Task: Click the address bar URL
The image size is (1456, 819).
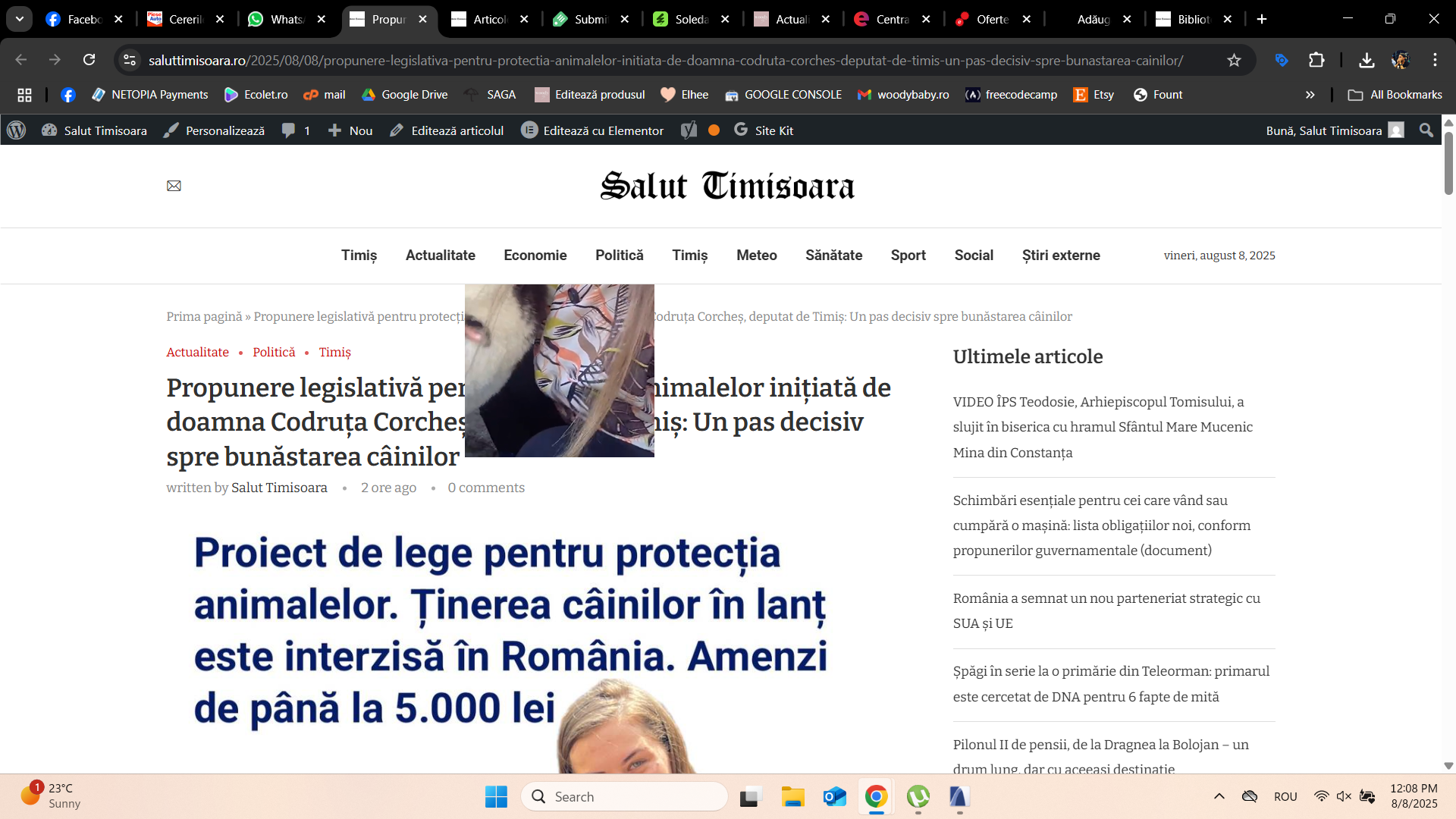Action: click(665, 60)
